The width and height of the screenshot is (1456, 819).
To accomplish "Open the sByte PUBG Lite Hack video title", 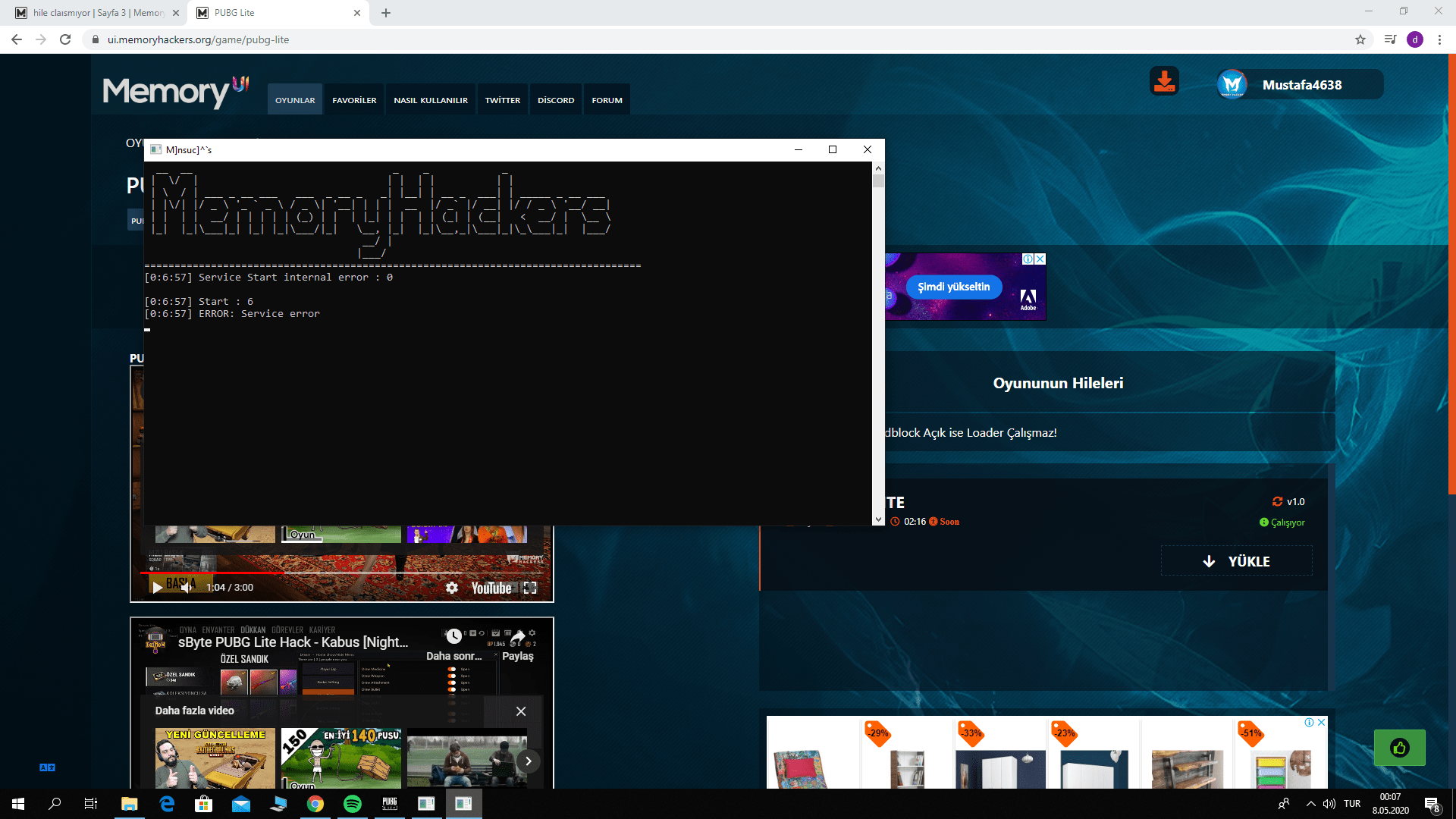I will click(x=293, y=642).
